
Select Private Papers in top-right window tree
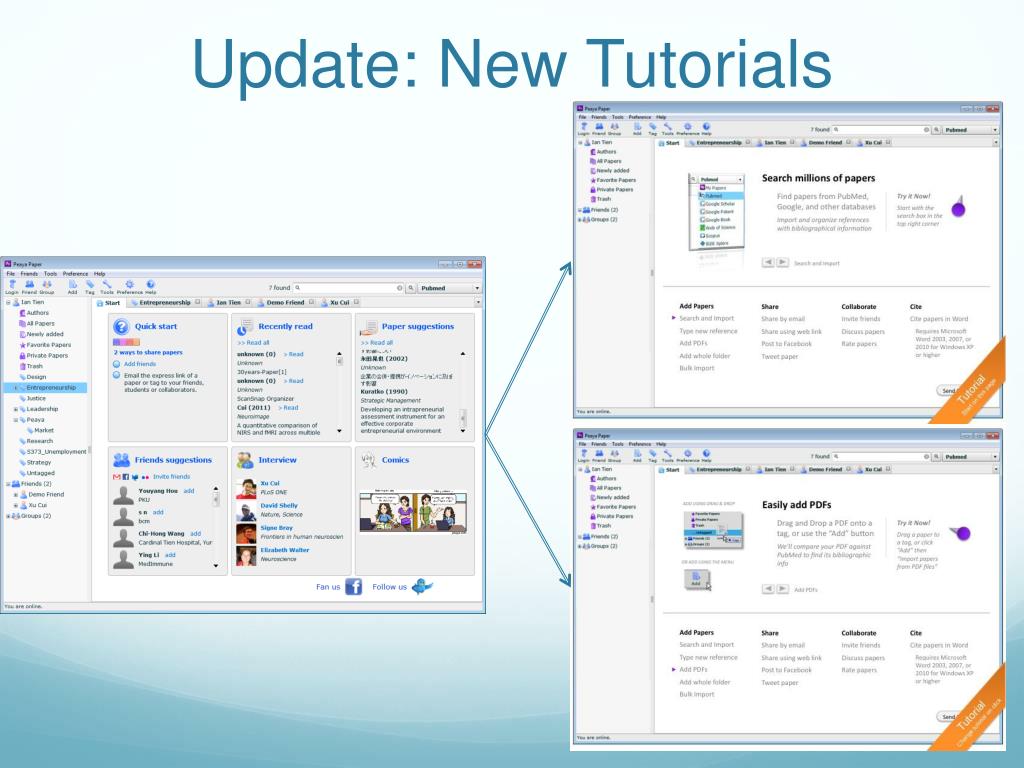pos(612,189)
